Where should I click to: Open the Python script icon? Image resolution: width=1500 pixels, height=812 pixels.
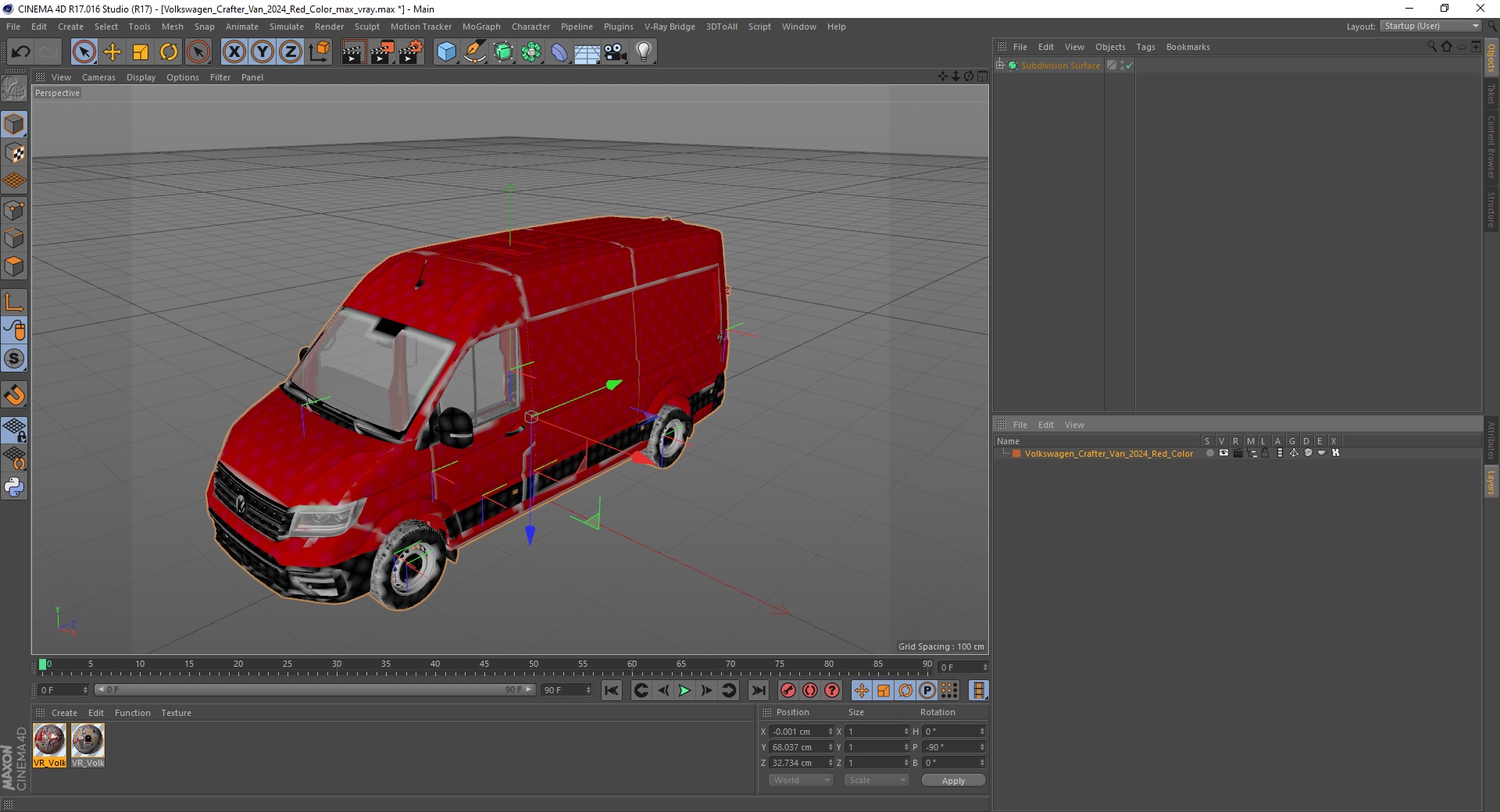(x=14, y=487)
